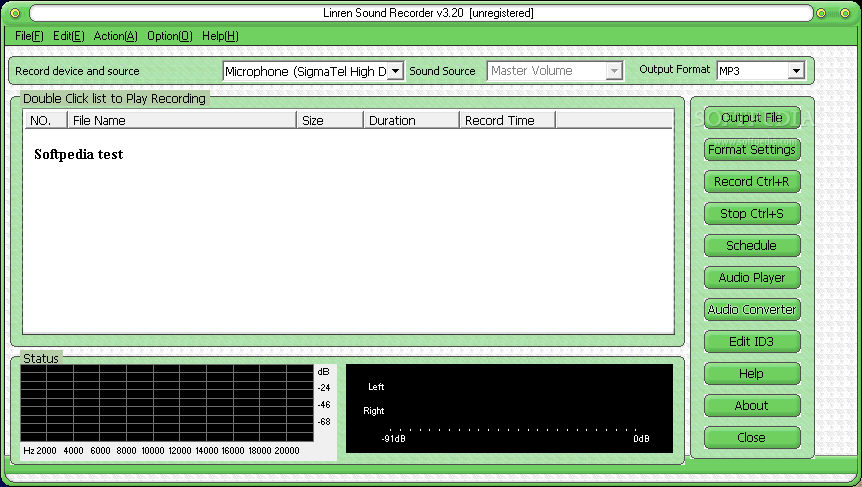This screenshot has height=487, width=862.
Task: Open Format Settings
Action: pyautogui.click(x=752, y=150)
